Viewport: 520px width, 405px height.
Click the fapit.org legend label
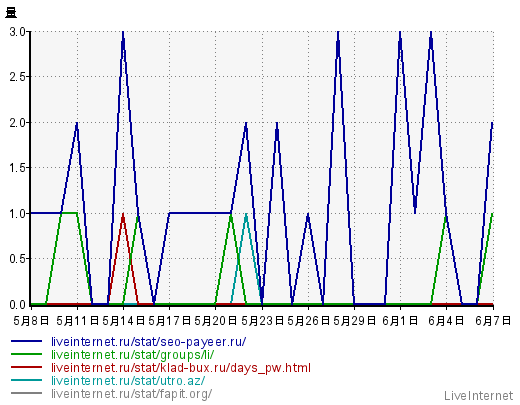pyautogui.click(x=131, y=394)
